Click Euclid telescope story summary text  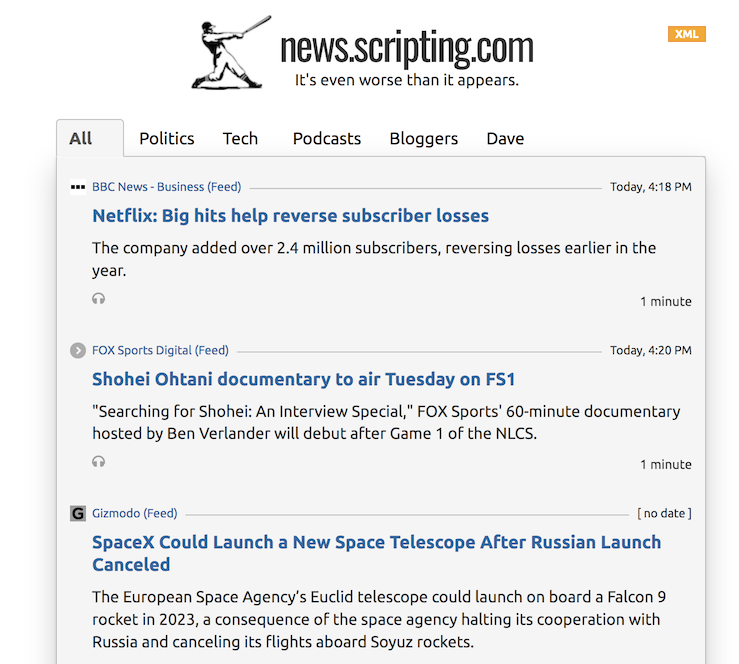click(x=379, y=619)
